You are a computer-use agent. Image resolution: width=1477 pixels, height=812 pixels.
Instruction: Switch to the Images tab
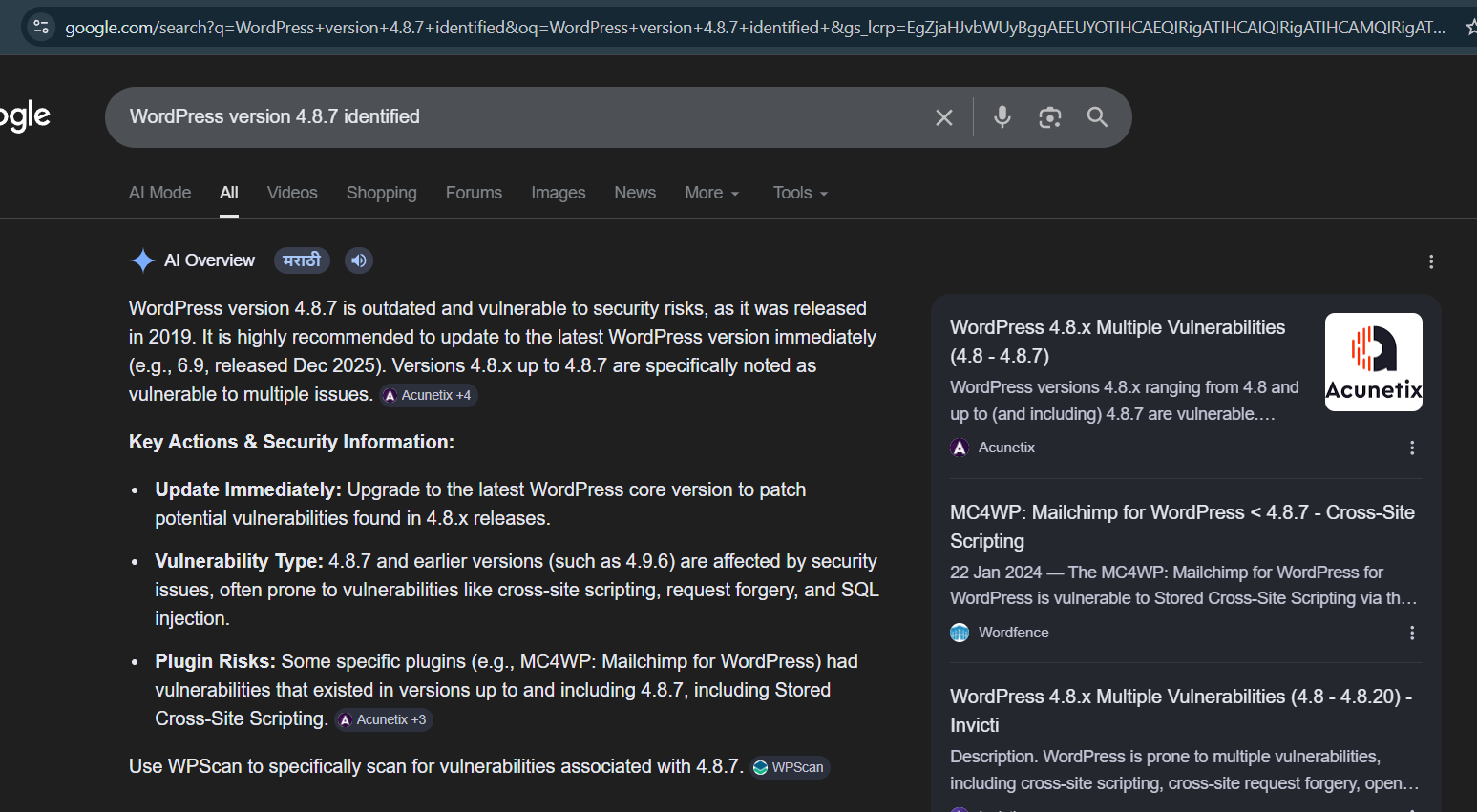point(558,192)
